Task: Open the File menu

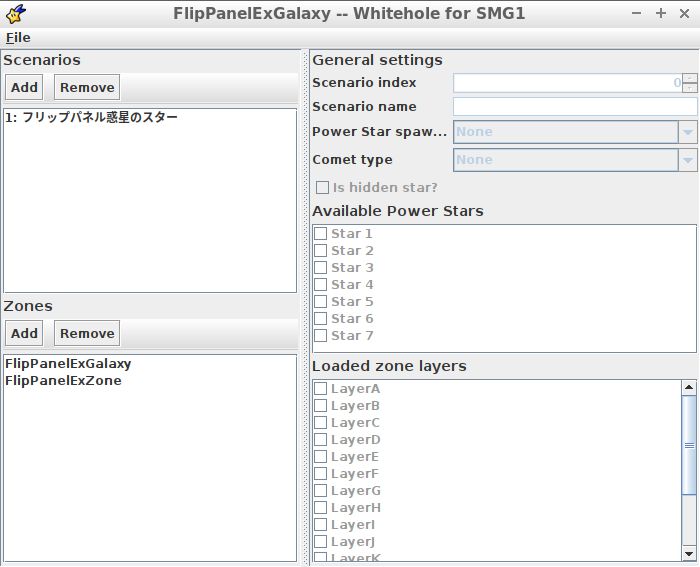Action: (x=18, y=38)
